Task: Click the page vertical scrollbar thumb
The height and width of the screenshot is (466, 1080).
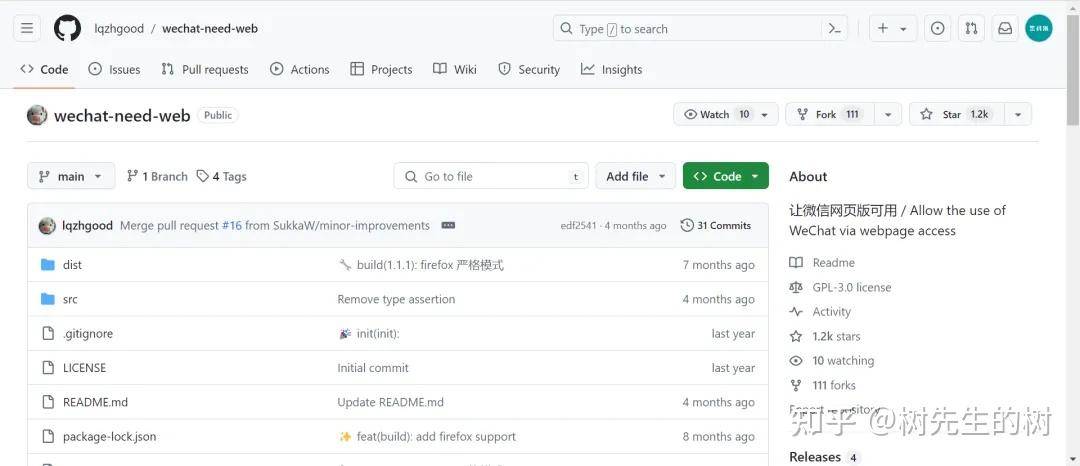Action: coord(1073,69)
